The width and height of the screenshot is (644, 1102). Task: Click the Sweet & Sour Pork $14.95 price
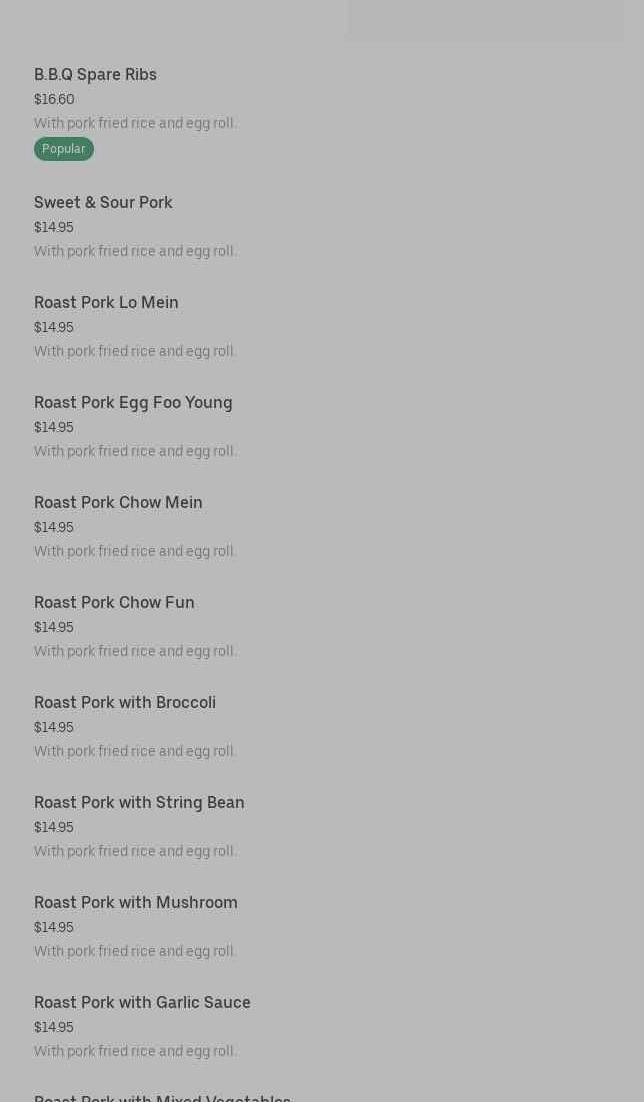click(x=54, y=228)
